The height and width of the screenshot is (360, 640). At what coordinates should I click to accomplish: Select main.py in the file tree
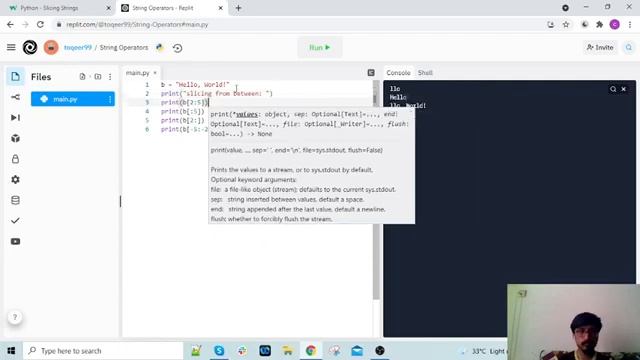point(73,99)
